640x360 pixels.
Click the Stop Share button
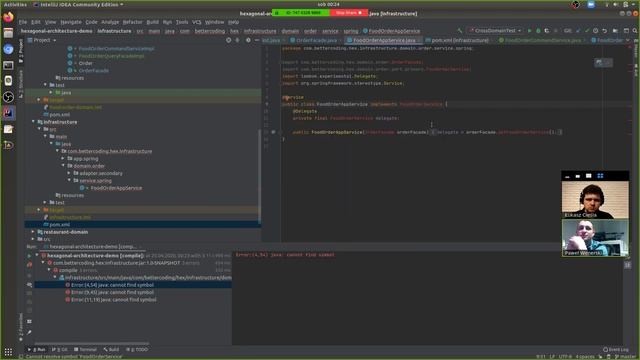click(x=348, y=13)
